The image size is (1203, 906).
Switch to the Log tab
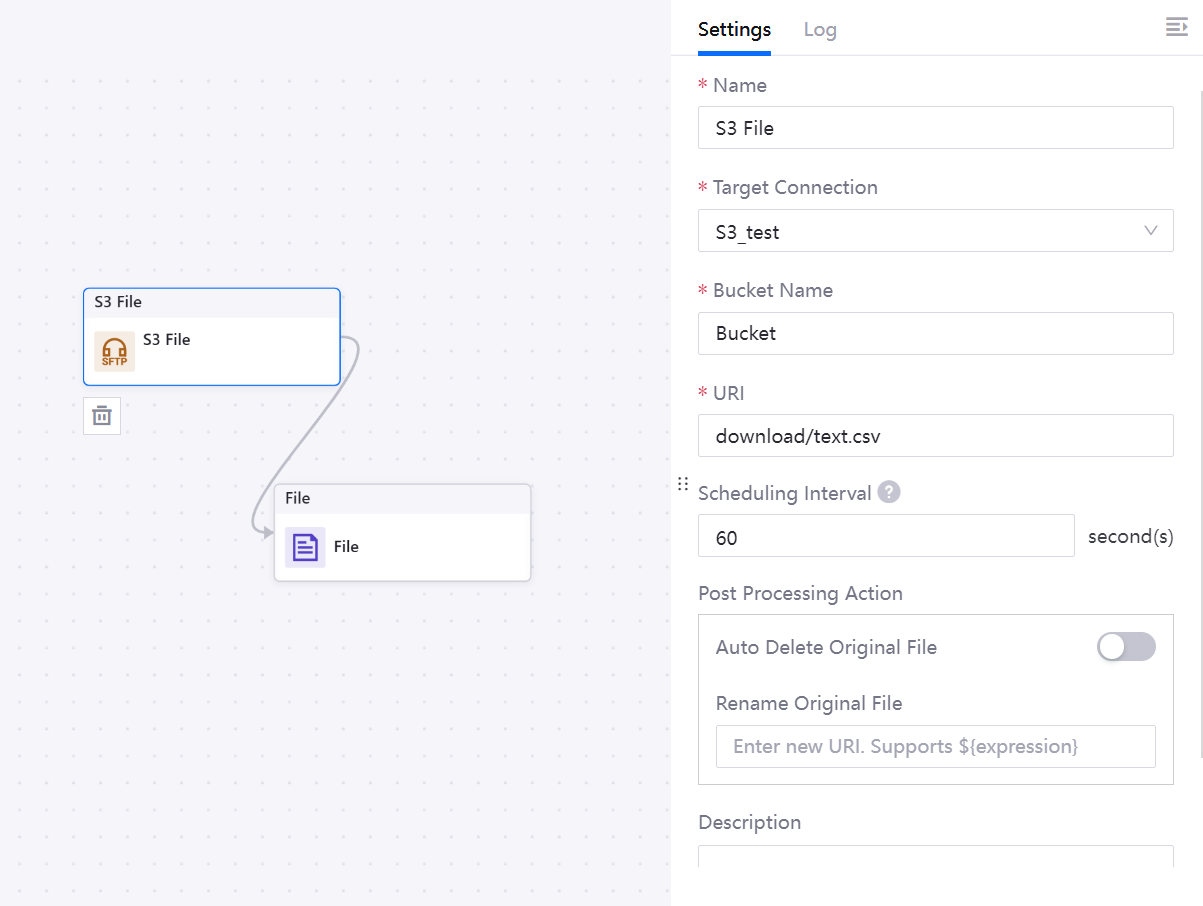[820, 29]
